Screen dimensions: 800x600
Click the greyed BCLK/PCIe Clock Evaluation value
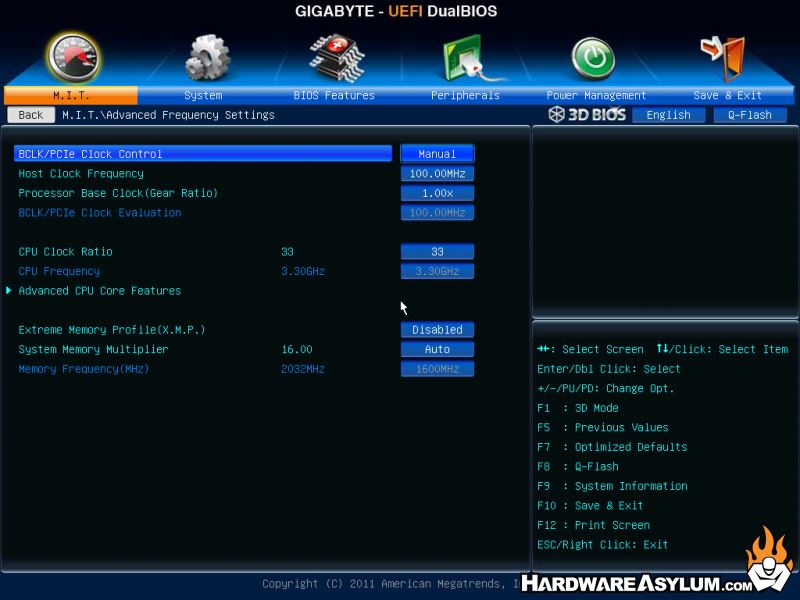click(x=437, y=212)
